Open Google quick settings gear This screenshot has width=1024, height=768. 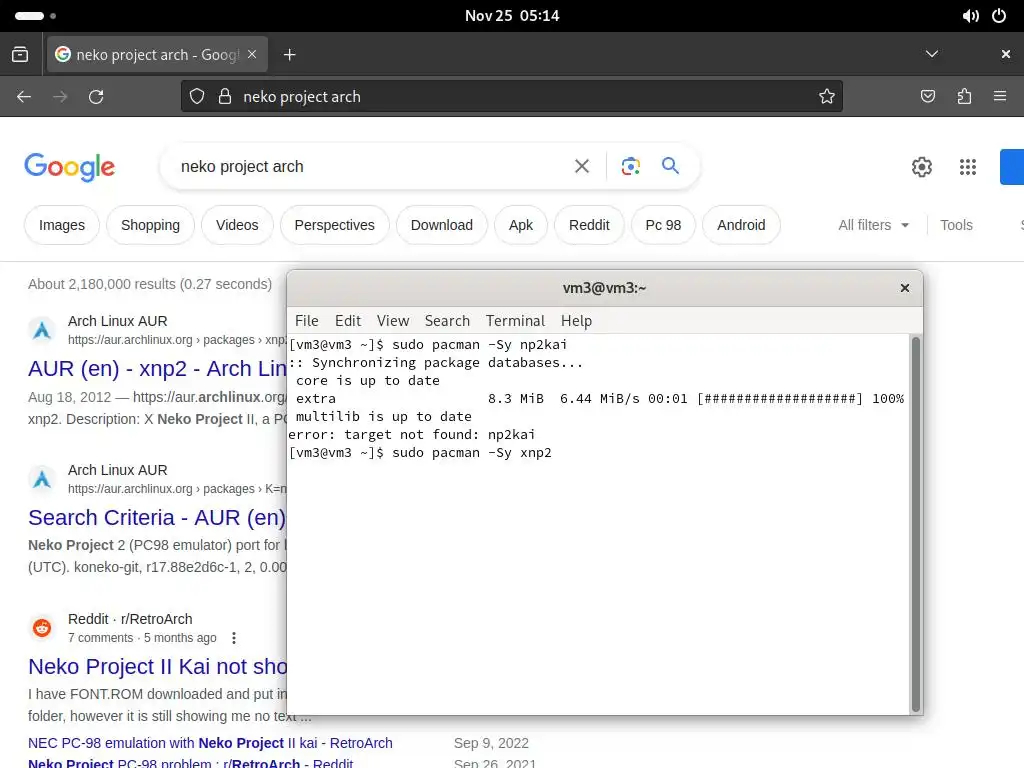921,167
